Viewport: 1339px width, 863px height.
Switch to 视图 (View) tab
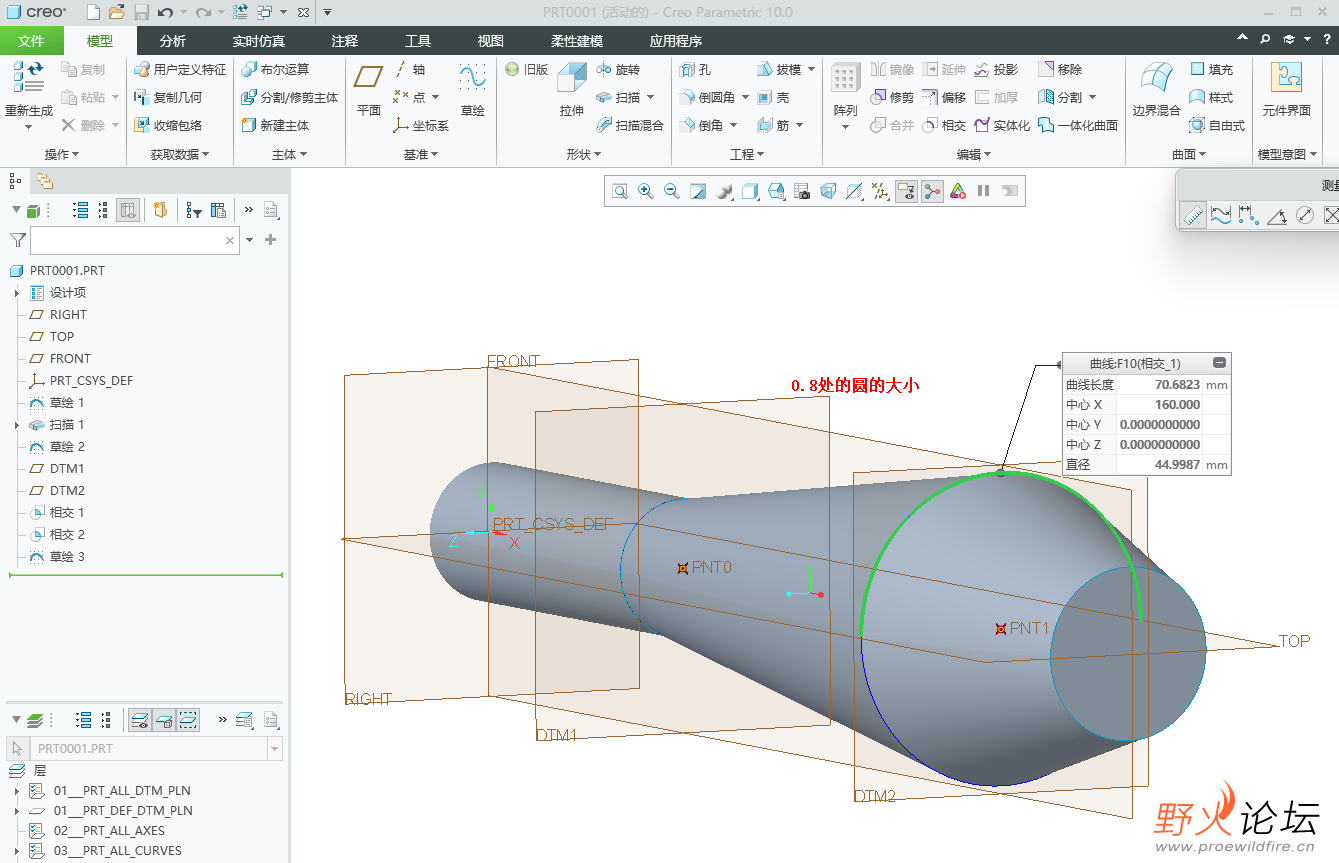coord(490,41)
